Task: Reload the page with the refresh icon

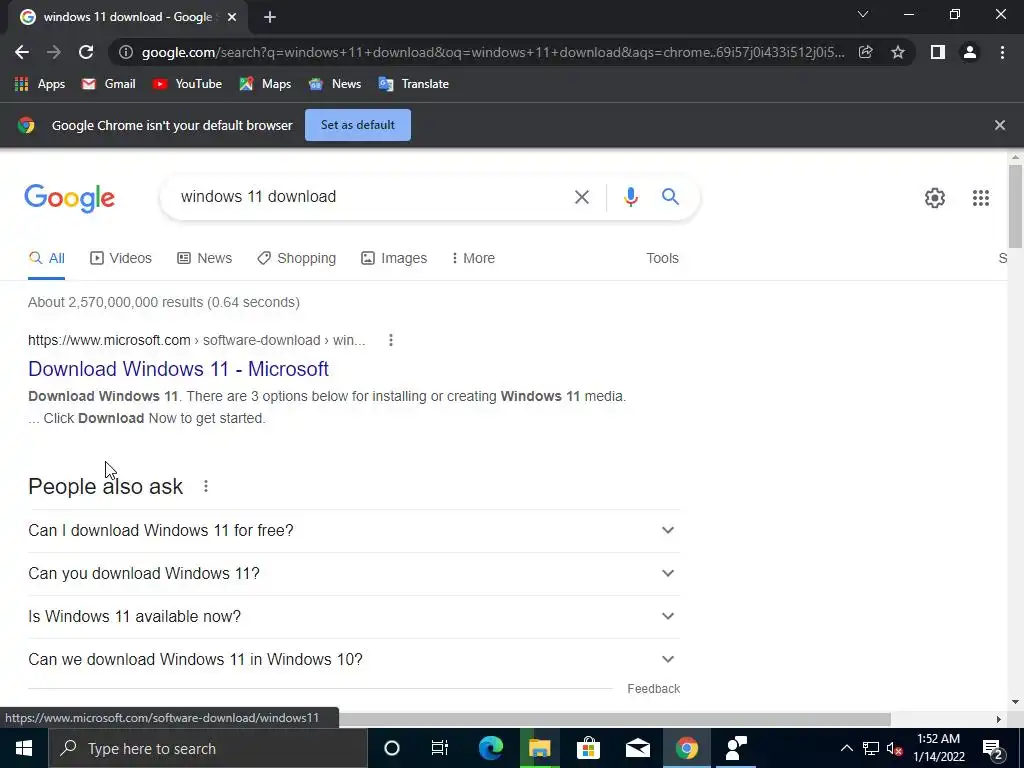Action: pyautogui.click(x=86, y=52)
